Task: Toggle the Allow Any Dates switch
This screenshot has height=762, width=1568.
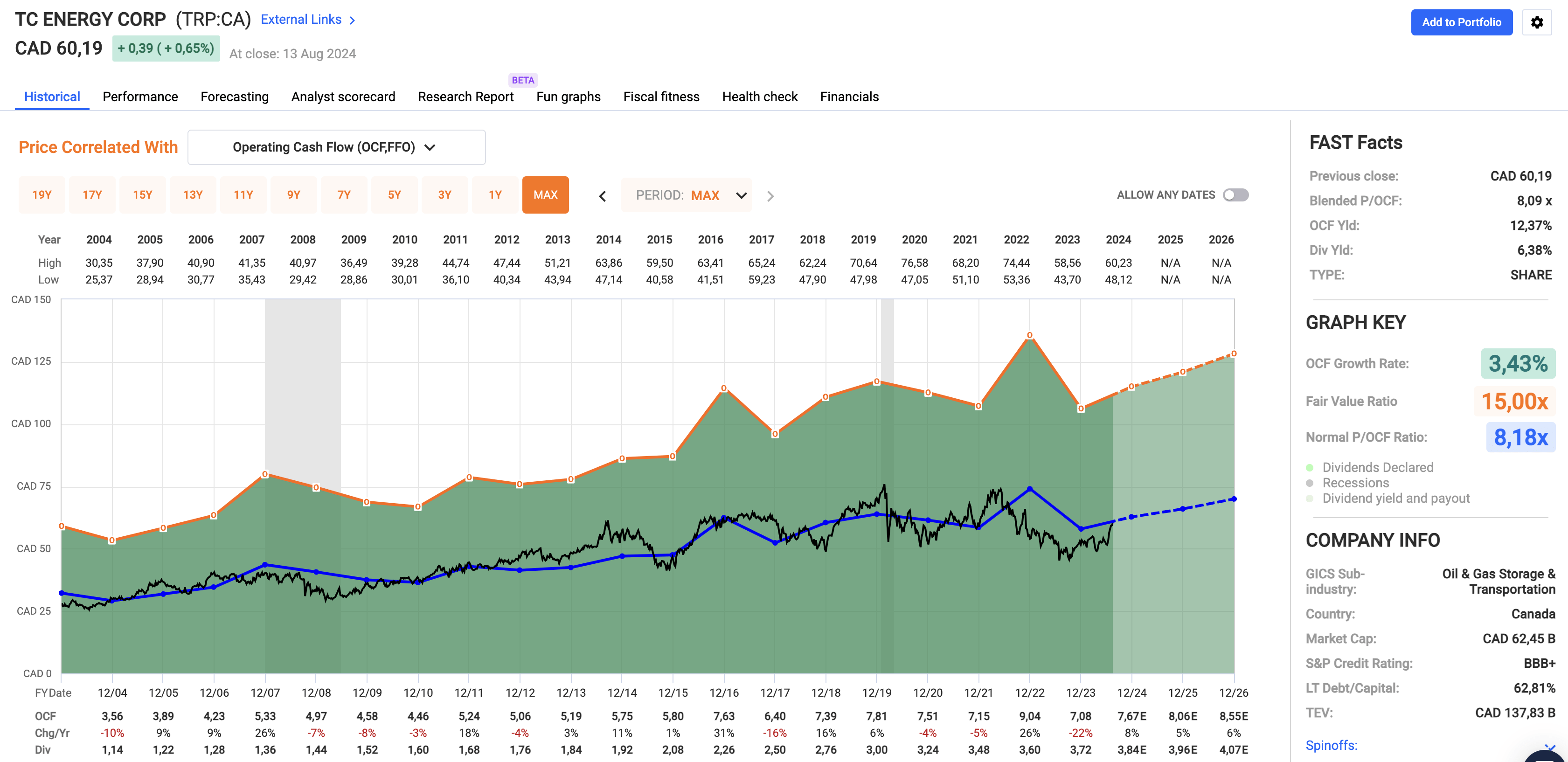Action: coord(1235,195)
